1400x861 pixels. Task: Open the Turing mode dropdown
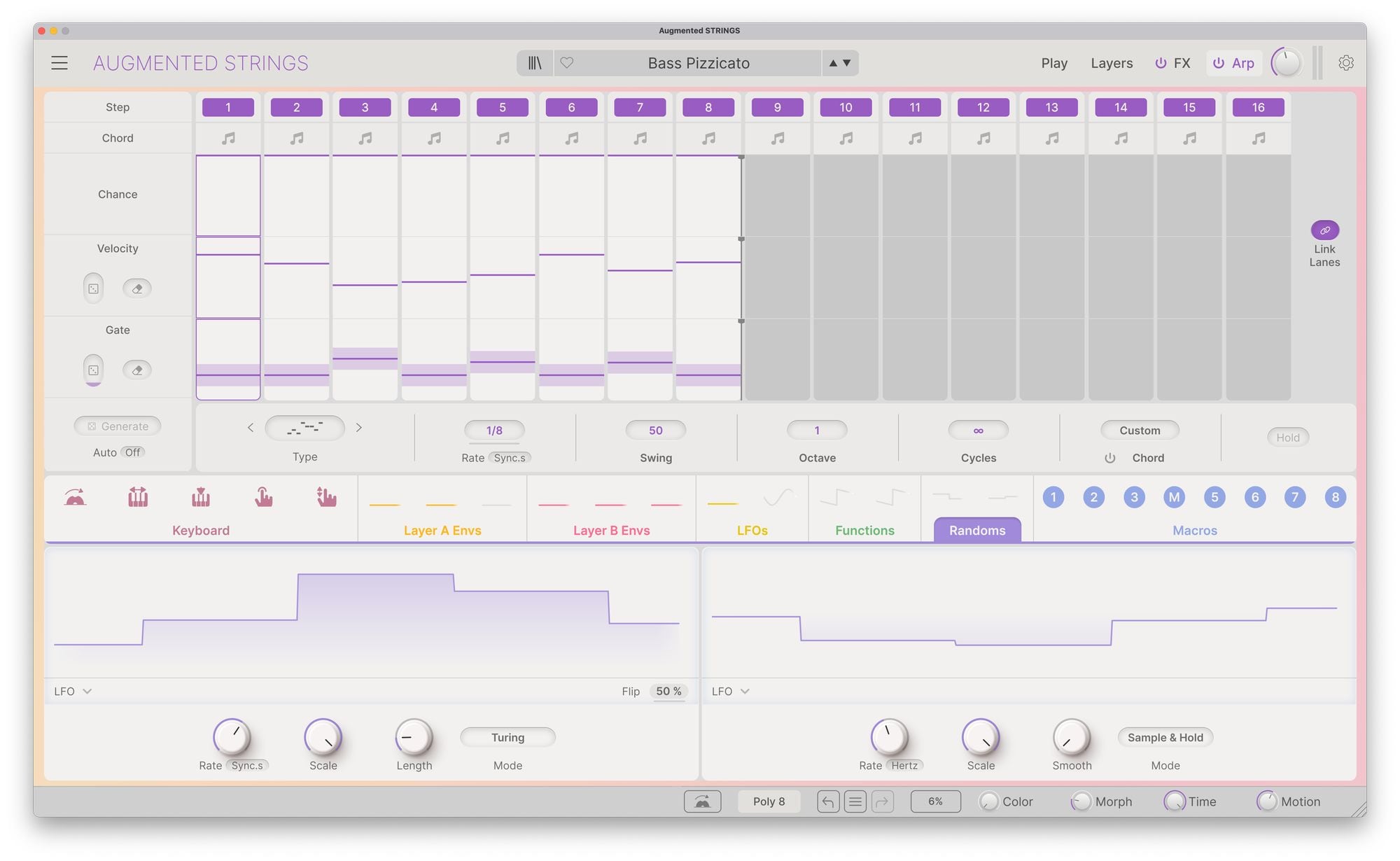pyautogui.click(x=507, y=737)
